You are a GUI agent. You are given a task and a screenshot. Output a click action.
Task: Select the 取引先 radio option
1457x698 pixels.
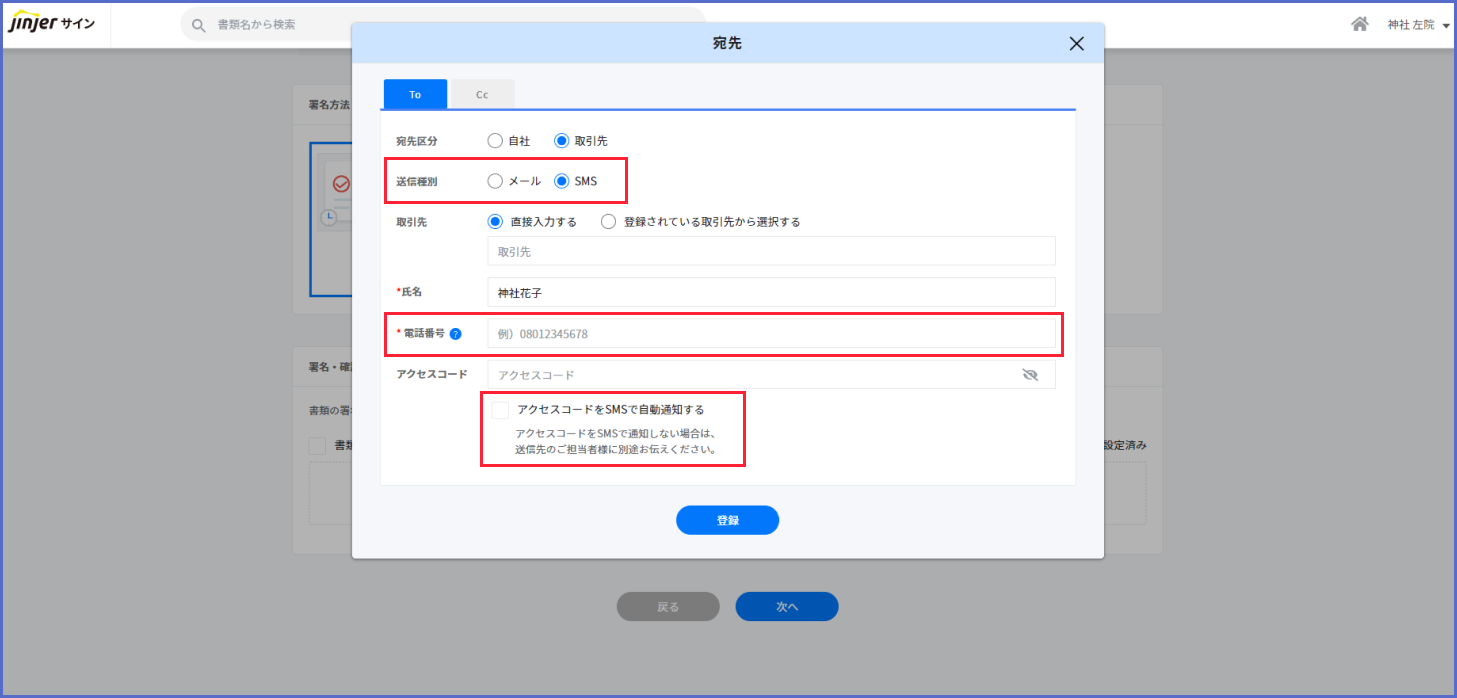tap(562, 141)
